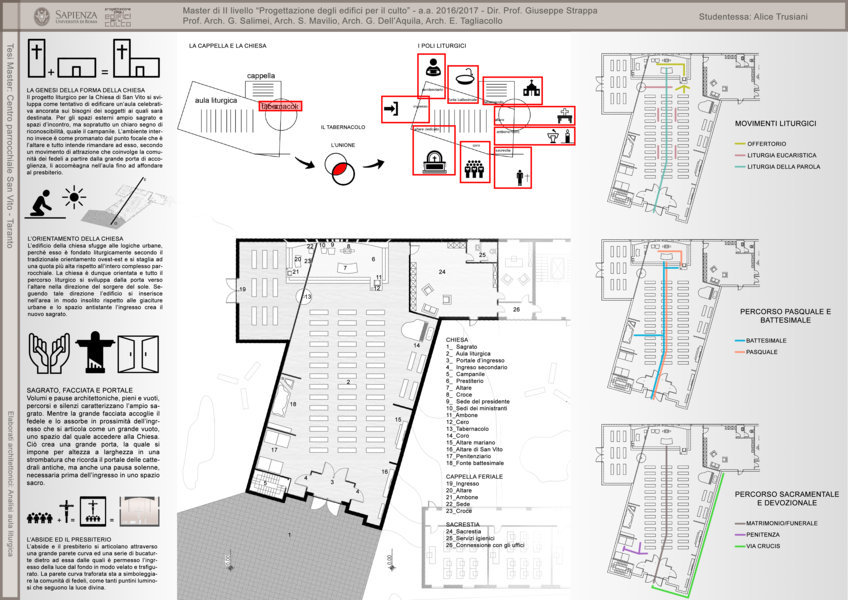
Task: Click the heading 'I POLI LITURGICI'
Action: 441,46
